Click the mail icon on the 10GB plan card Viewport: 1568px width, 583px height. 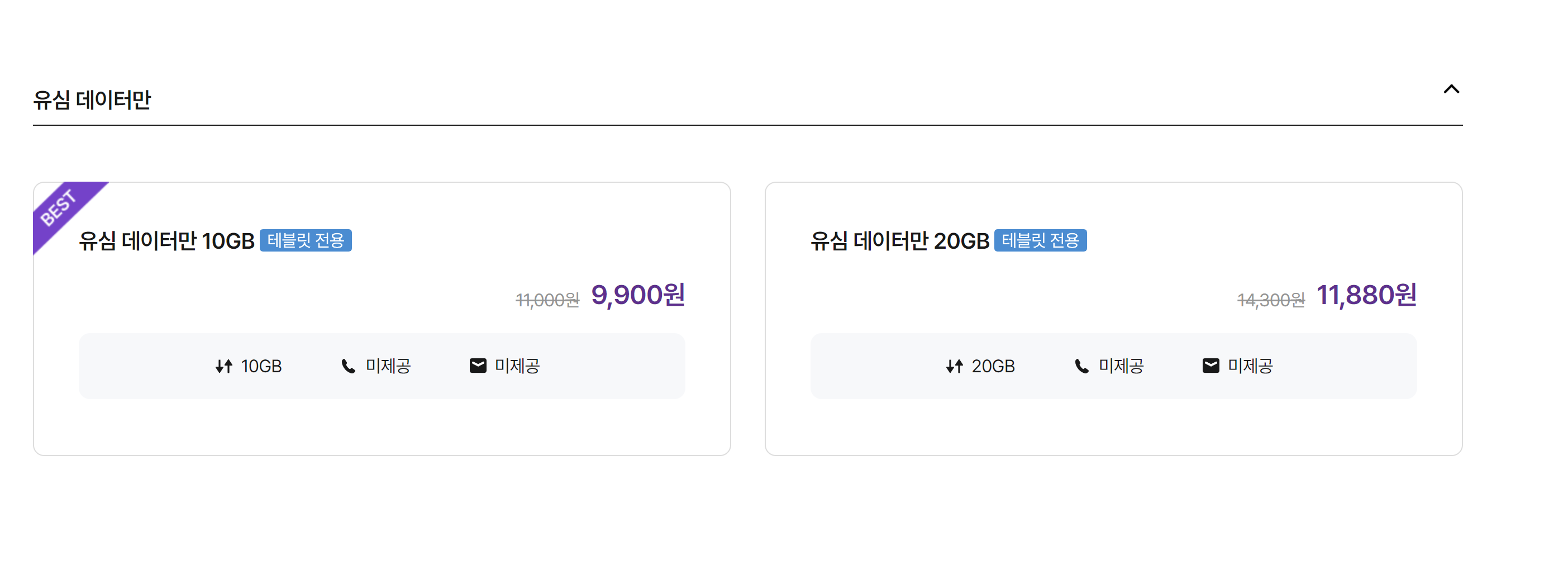coord(478,366)
